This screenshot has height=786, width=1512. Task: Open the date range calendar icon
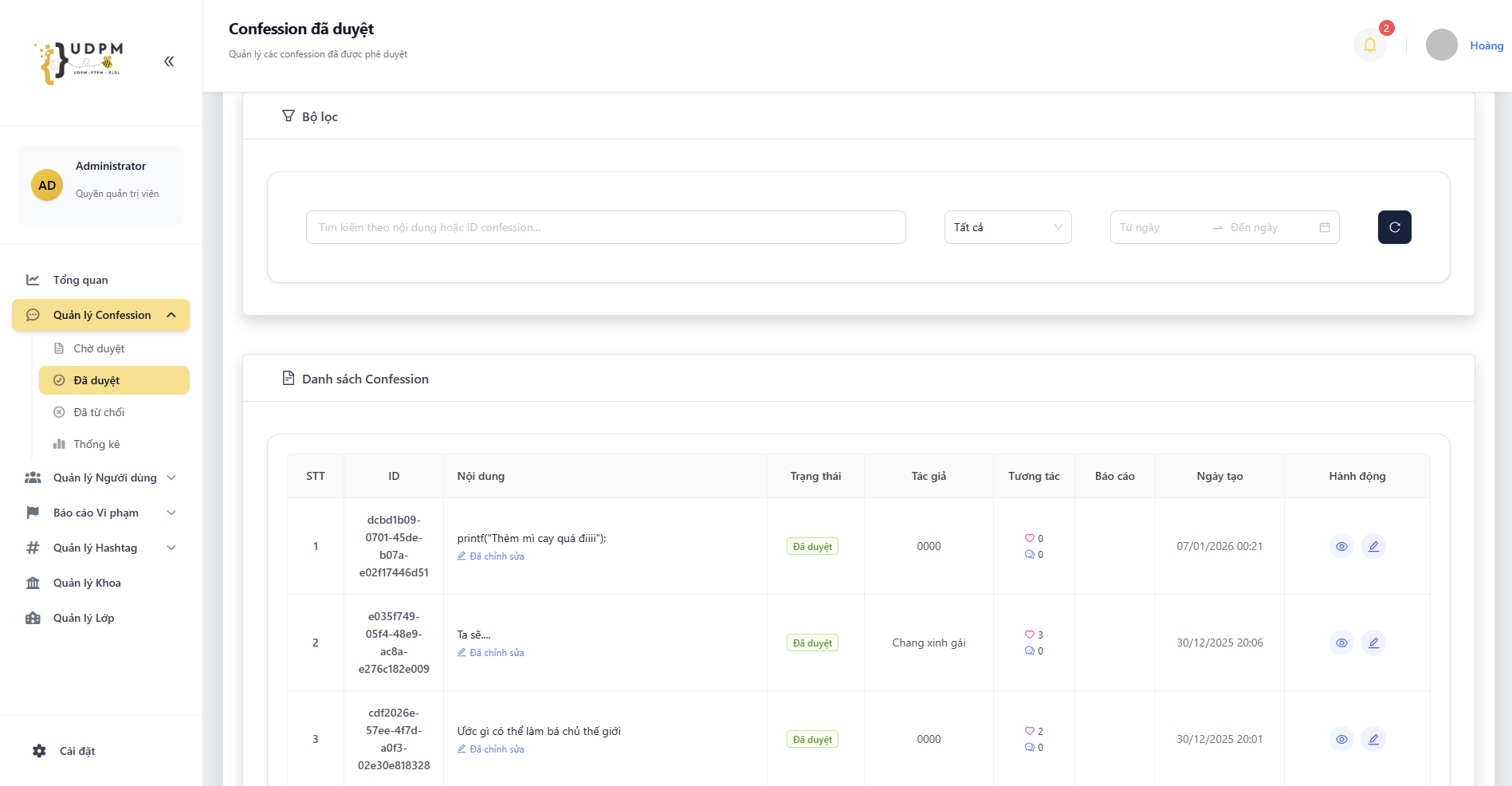pyautogui.click(x=1325, y=227)
